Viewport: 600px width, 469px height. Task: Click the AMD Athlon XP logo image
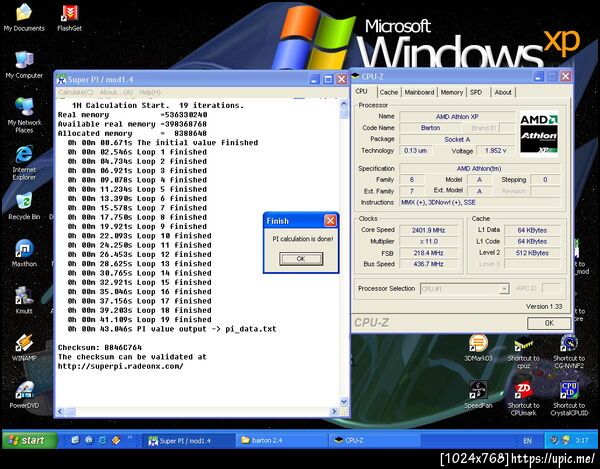538,134
